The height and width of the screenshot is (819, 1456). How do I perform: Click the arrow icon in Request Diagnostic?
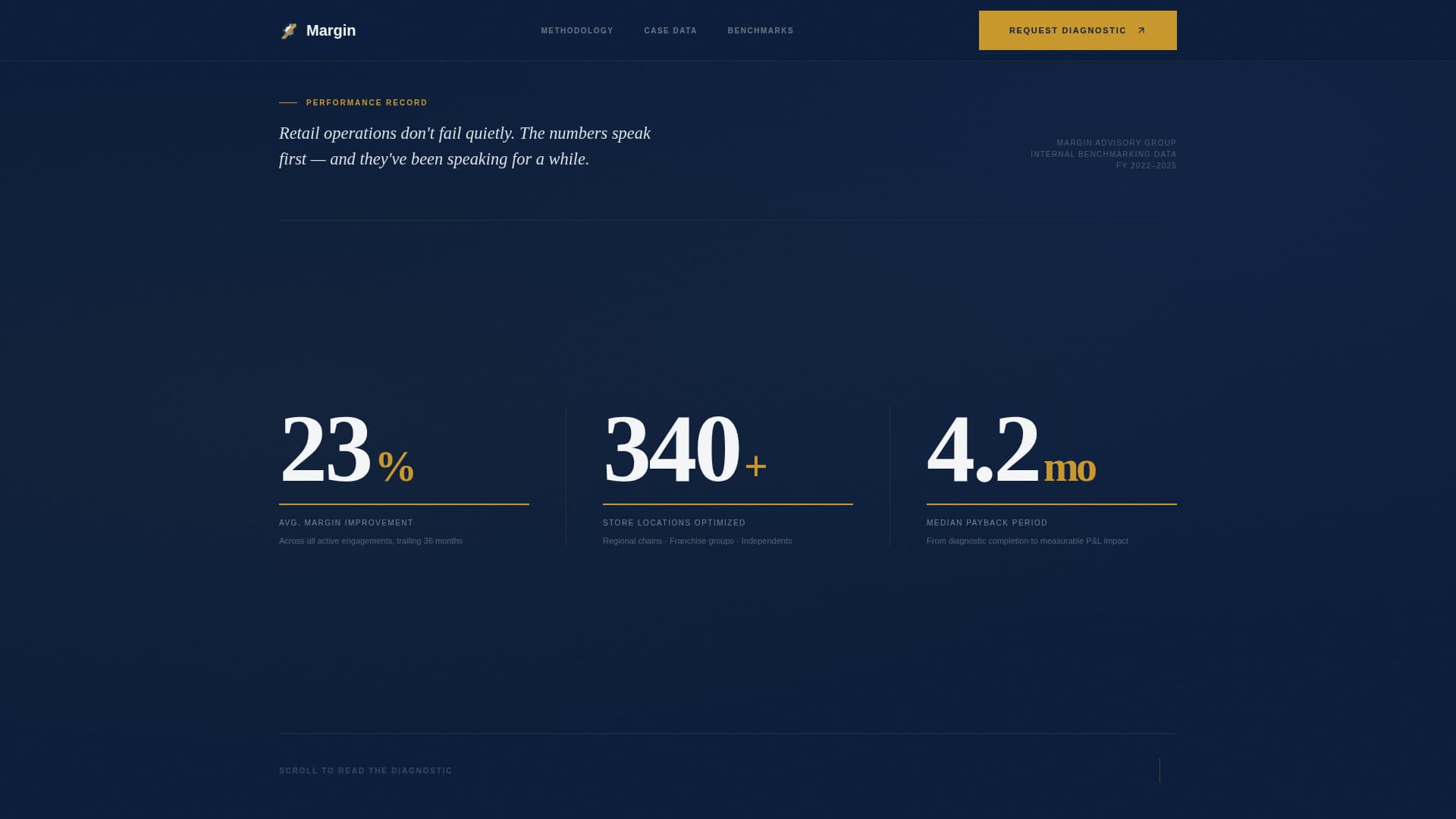1141,31
